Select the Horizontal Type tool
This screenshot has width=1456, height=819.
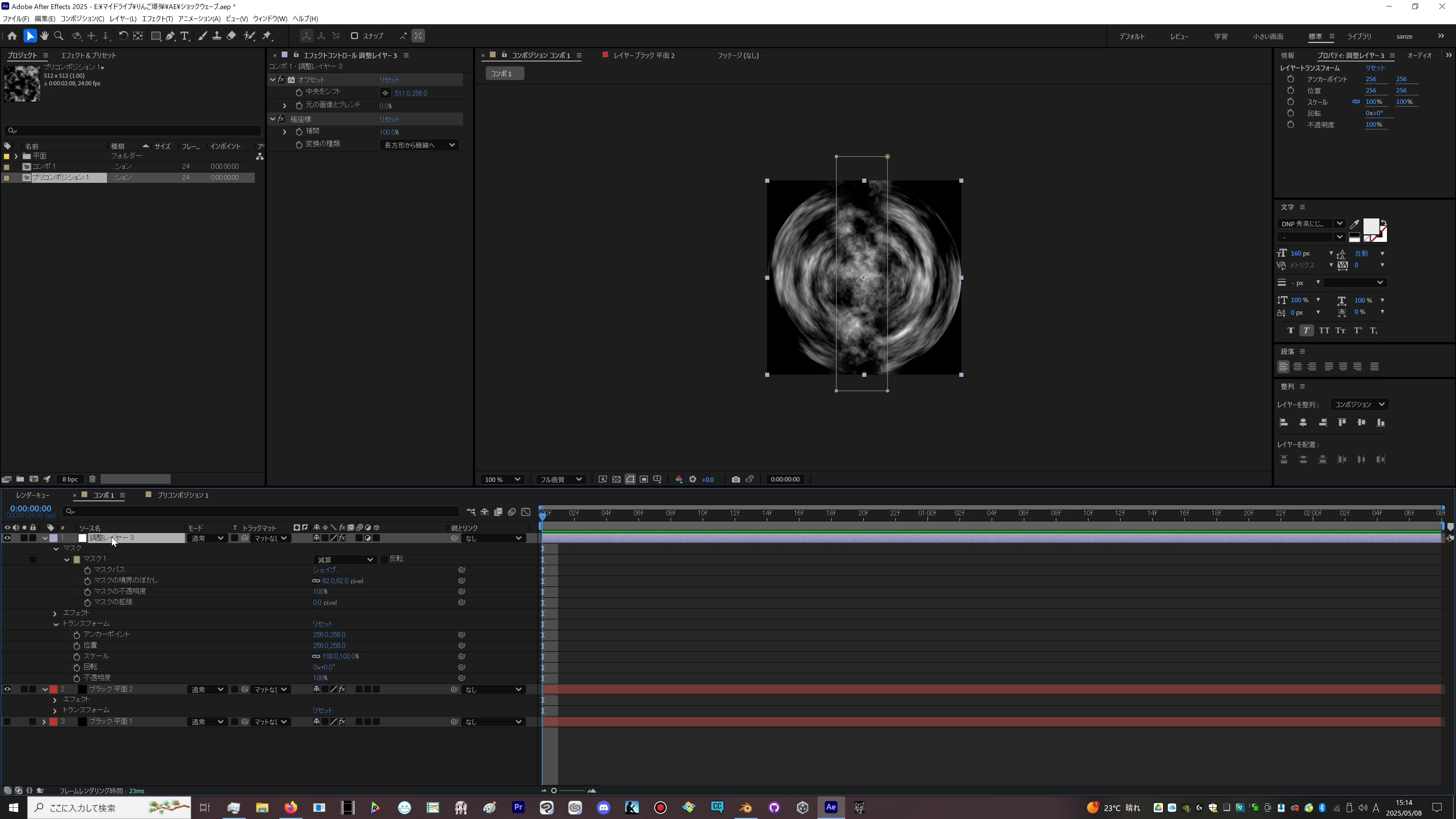[x=184, y=36]
